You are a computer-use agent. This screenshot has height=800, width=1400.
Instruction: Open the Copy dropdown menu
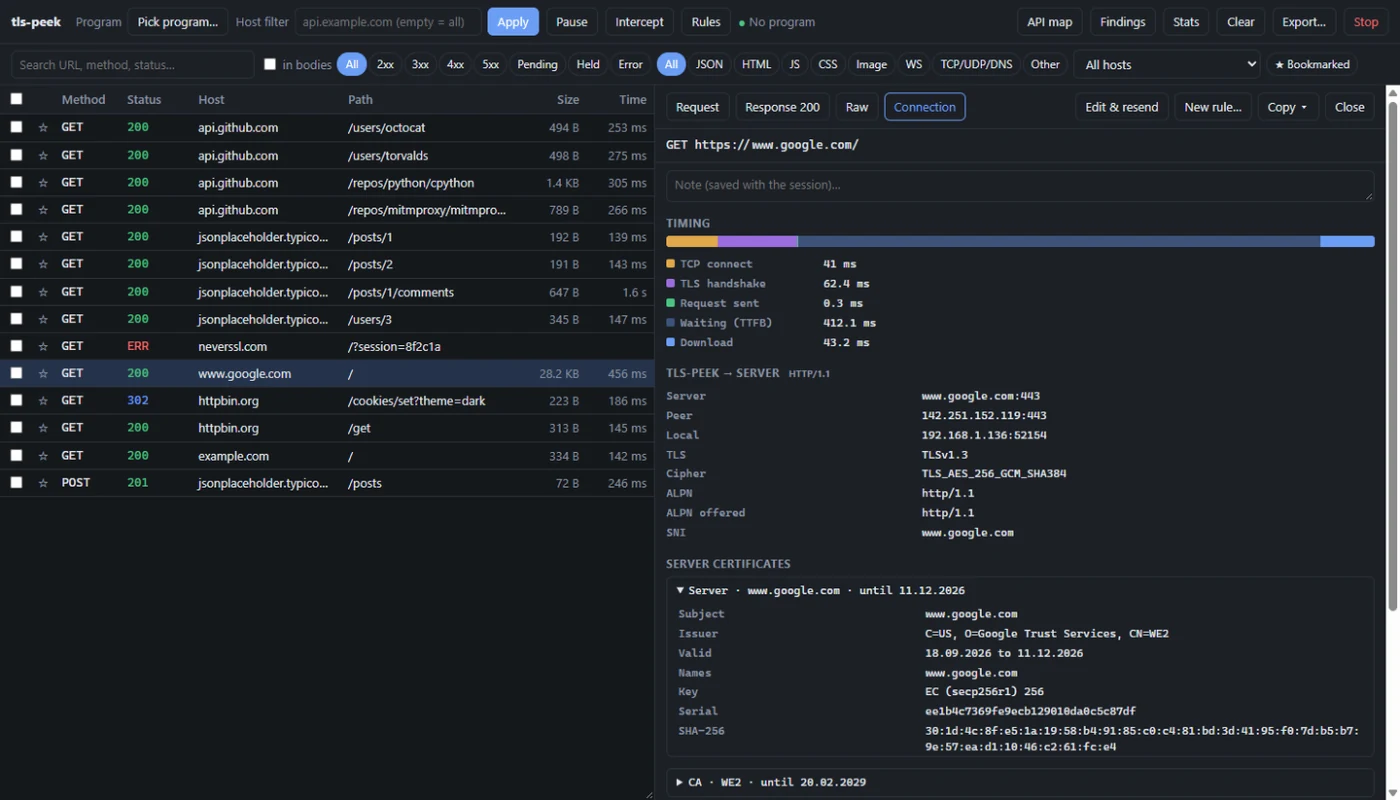click(x=1287, y=107)
